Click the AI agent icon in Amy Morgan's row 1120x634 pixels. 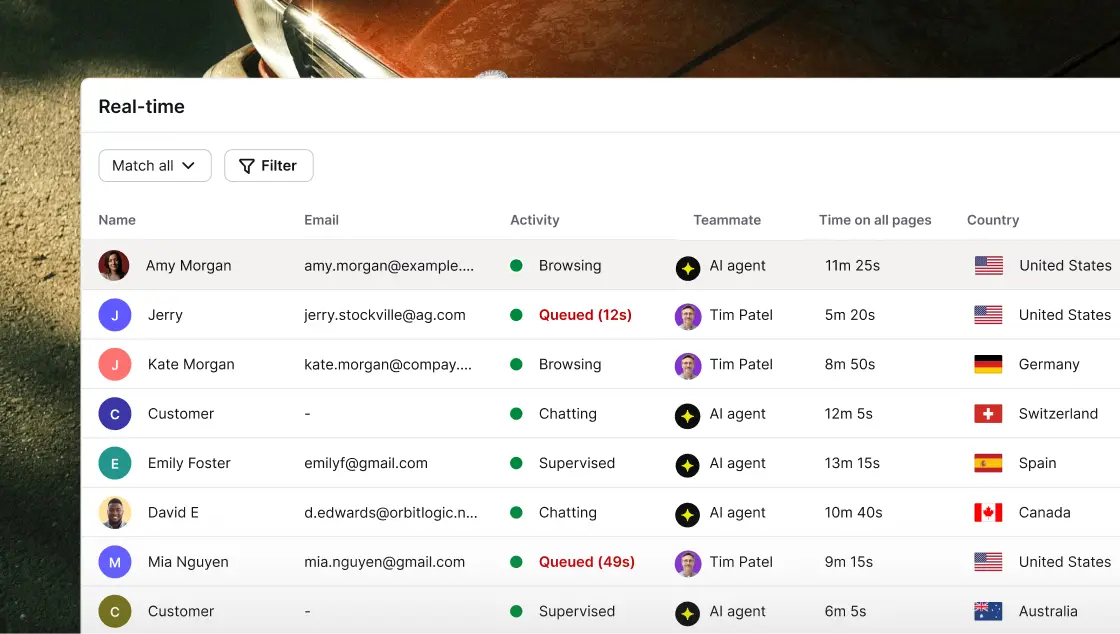(688, 268)
